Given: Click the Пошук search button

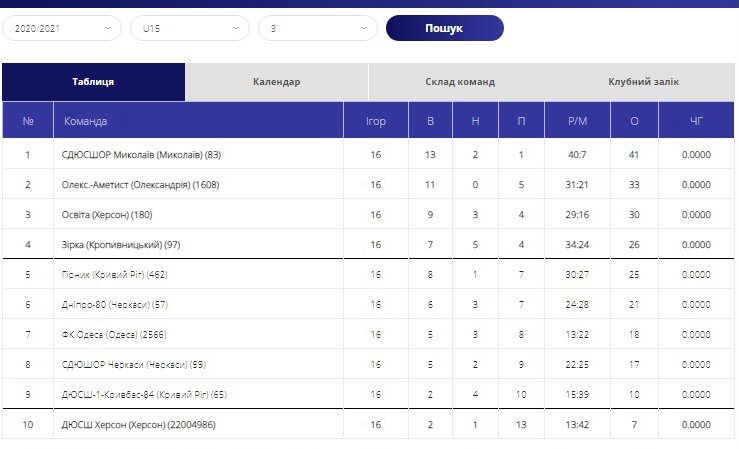Looking at the screenshot, I should pyautogui.click(x=444, y=28).
